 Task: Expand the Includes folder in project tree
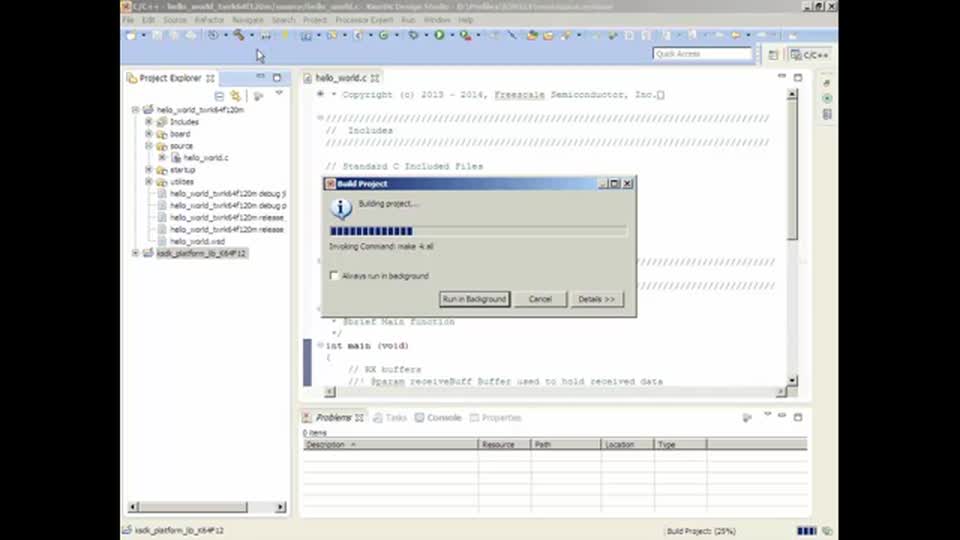click(x=148, y=122)
